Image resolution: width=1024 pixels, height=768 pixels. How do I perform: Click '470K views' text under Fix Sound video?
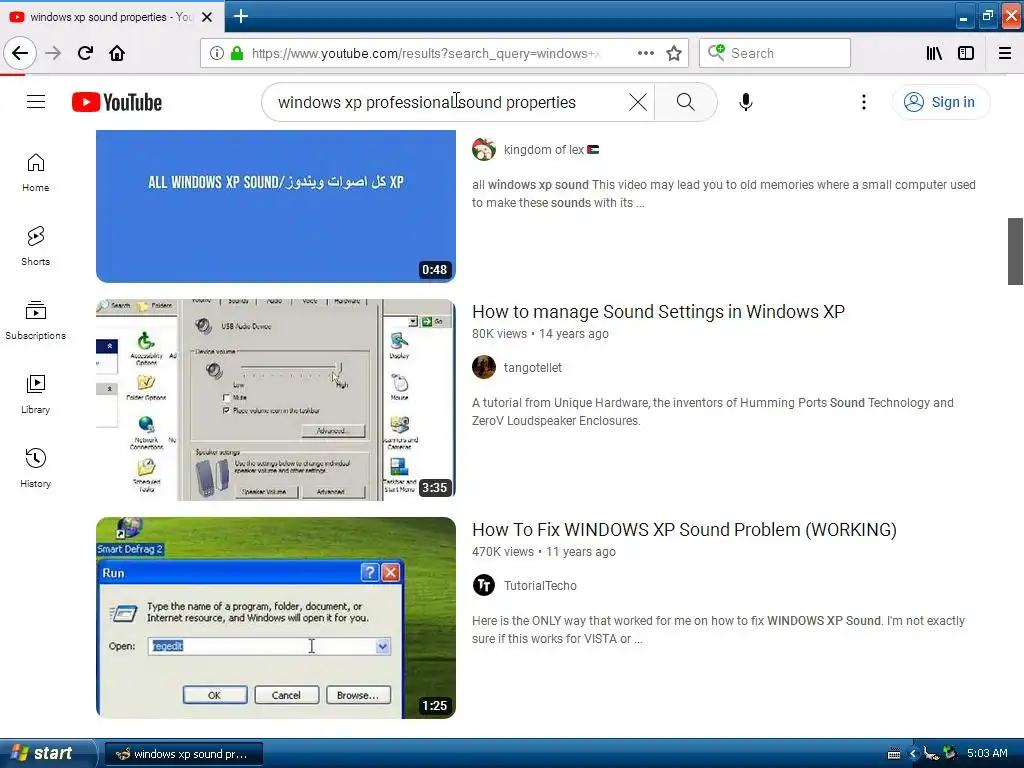(503, 552)
